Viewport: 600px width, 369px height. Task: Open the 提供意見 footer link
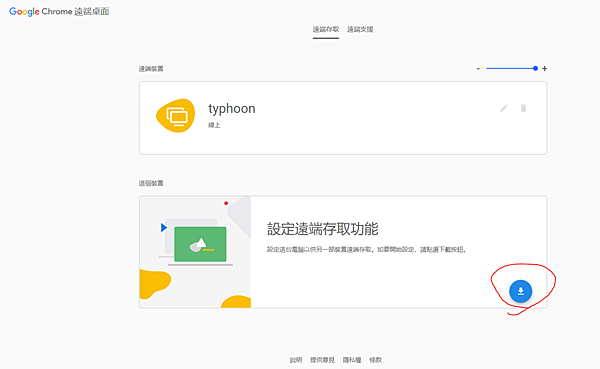[322, 360]
